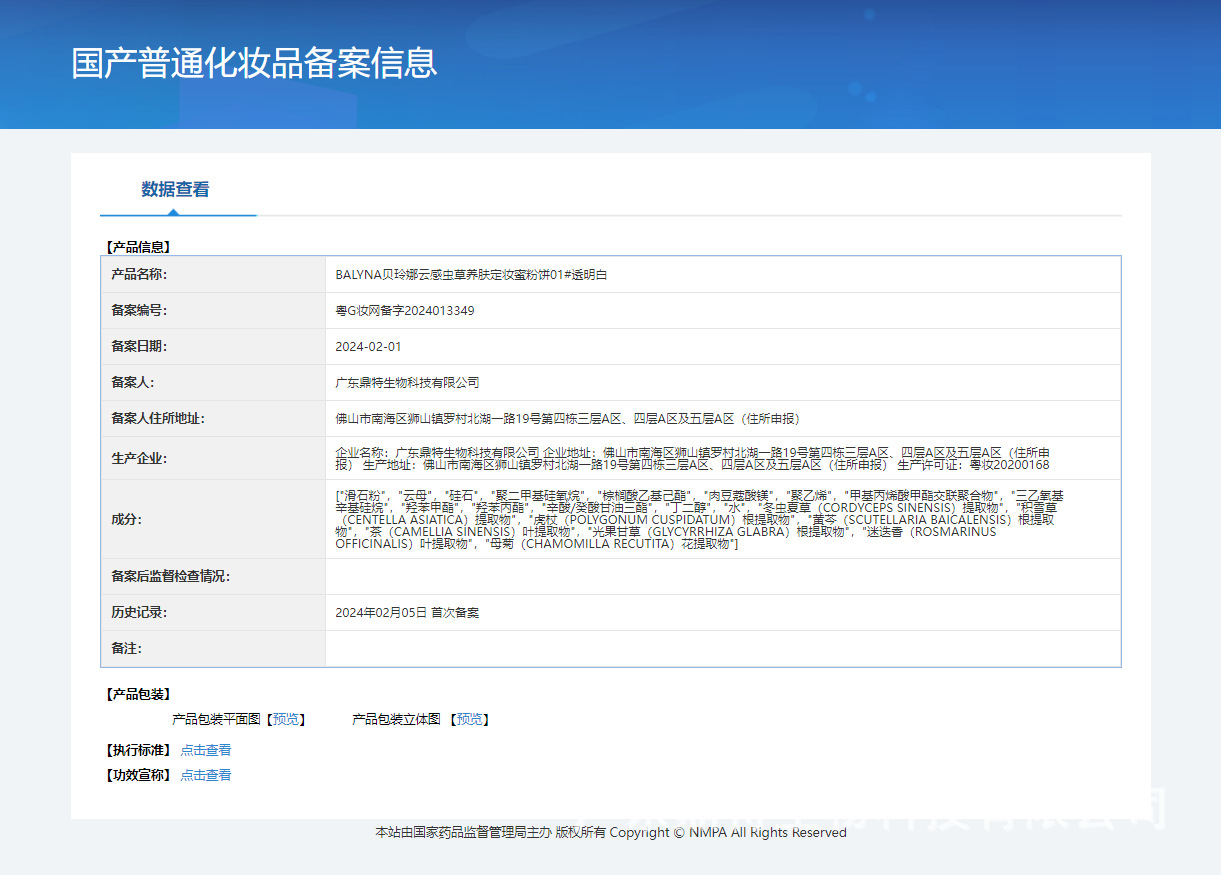The width and height of the screenshot is (1221, 875).
Task: Open 预览 link for 产品包装平面图
Action: [x=286, y=719]
